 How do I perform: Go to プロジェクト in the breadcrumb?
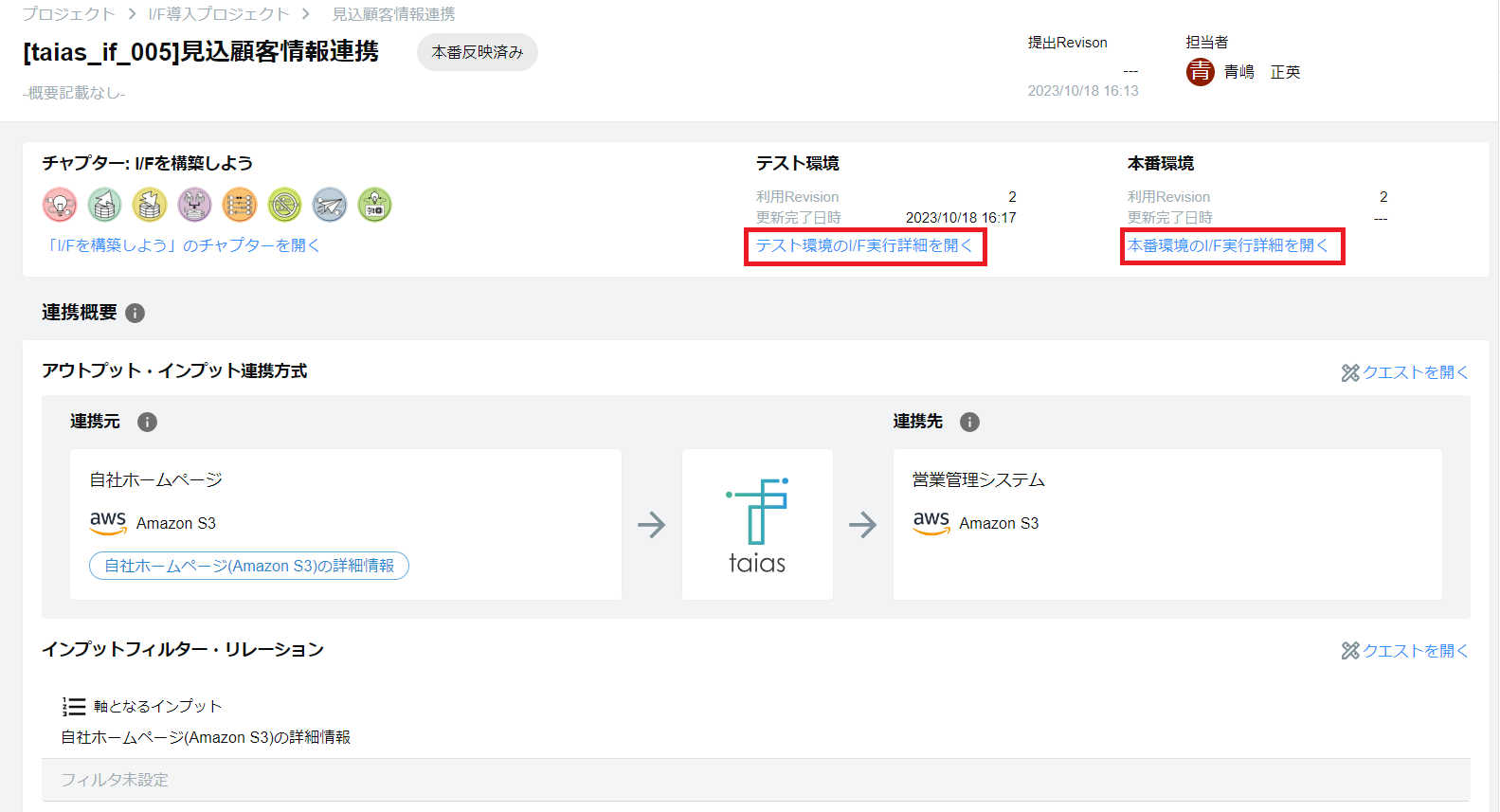pyautogui.click(x=68, y=14)
